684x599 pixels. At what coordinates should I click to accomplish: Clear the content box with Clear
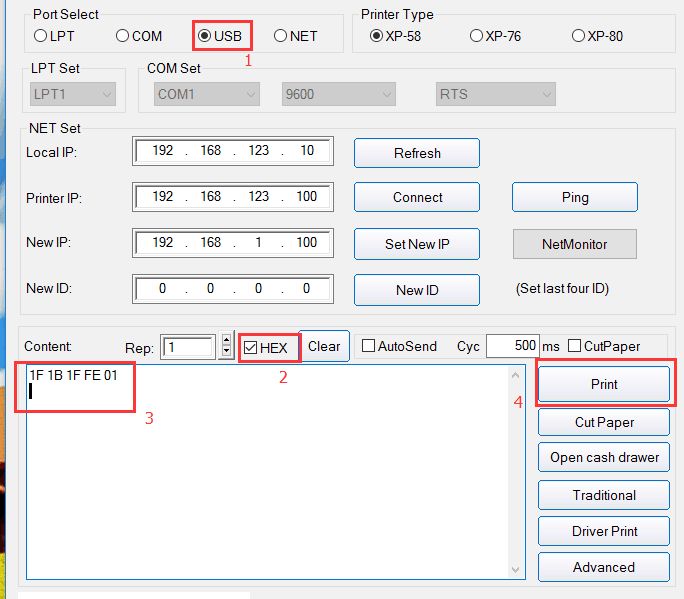[324, 346]
